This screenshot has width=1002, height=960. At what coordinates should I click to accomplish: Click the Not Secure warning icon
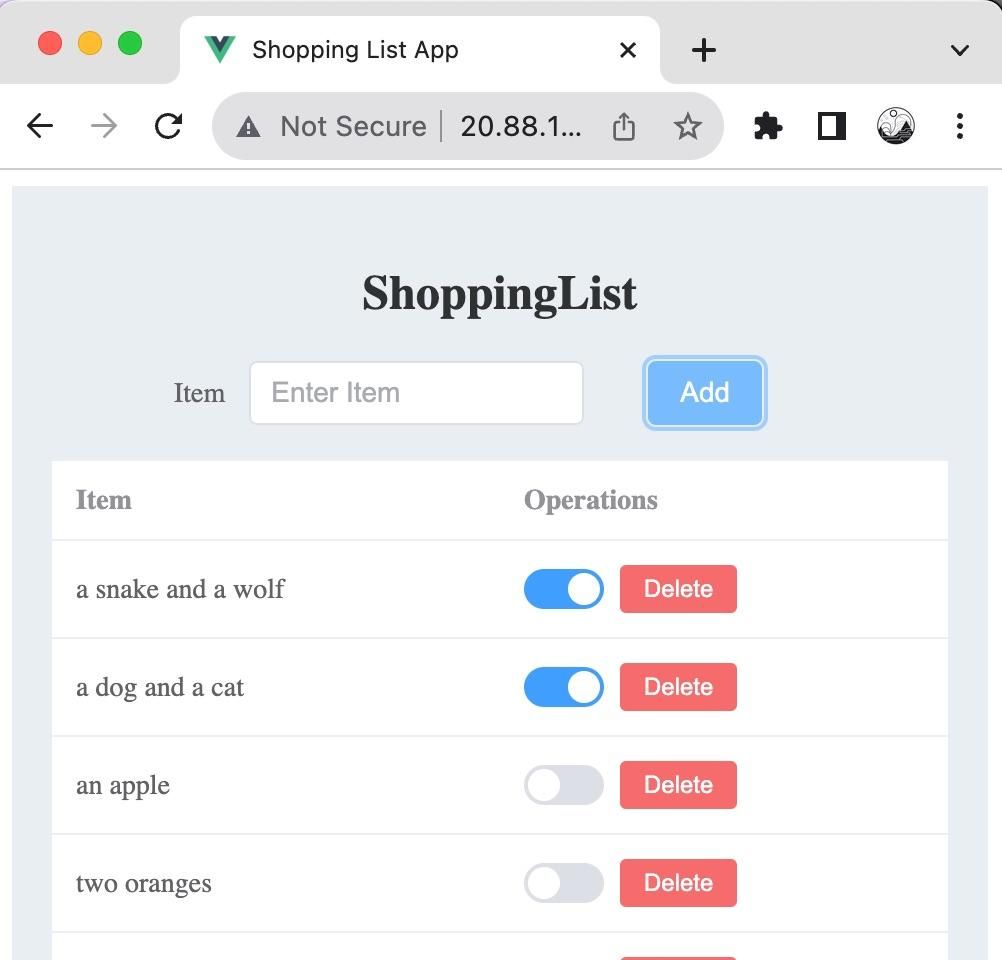click(x=248, y=127)
